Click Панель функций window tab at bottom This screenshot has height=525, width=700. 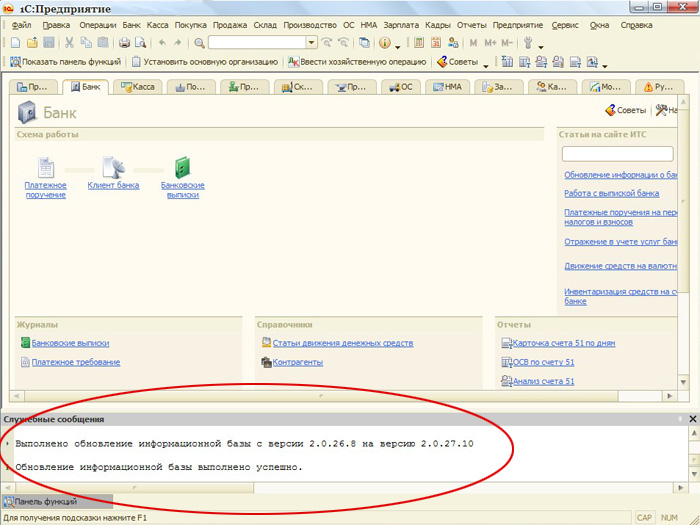click(57, 502)
